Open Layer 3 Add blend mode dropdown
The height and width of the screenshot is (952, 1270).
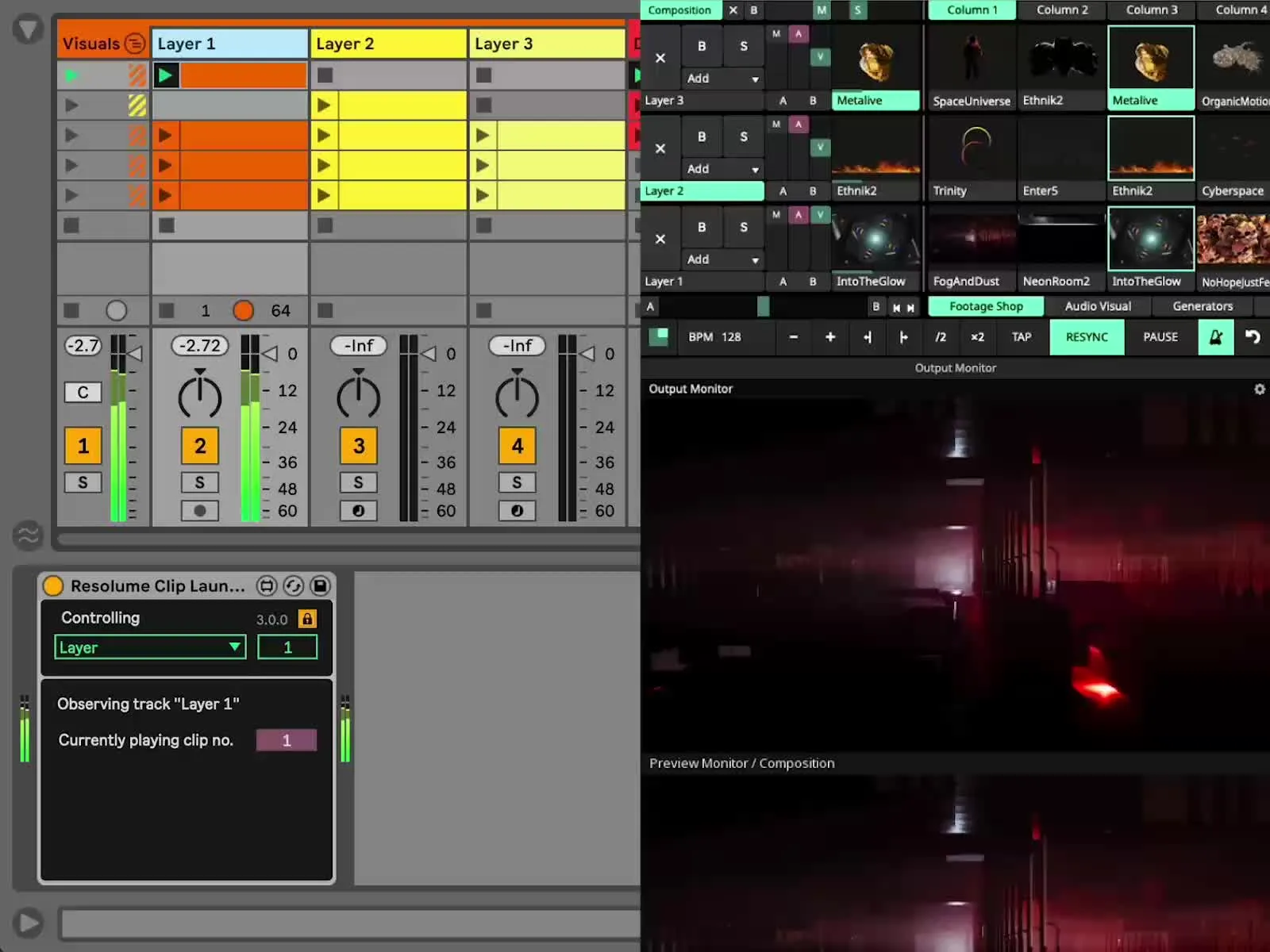722,79
